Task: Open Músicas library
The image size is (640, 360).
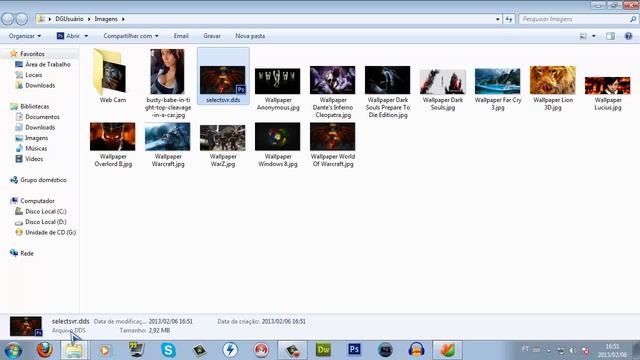Action: click(x=36, y=149)
